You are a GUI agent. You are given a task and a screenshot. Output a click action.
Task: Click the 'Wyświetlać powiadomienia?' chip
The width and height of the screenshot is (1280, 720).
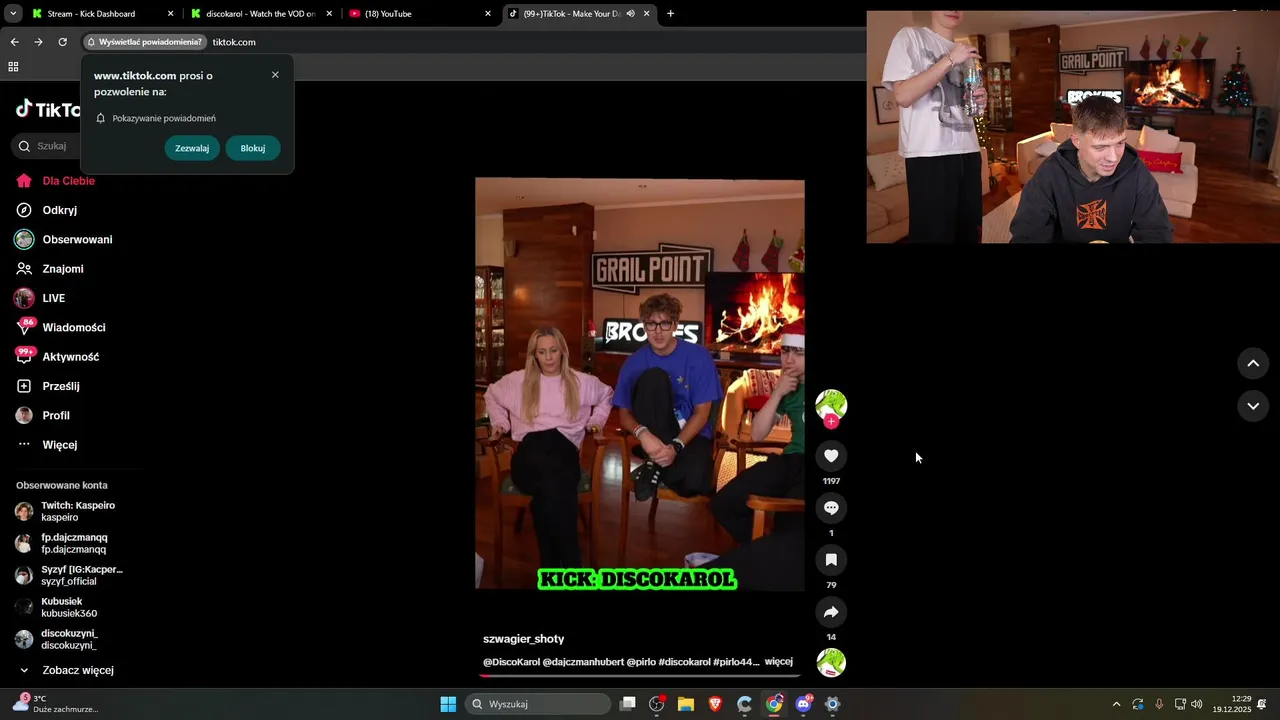point(145,42)
